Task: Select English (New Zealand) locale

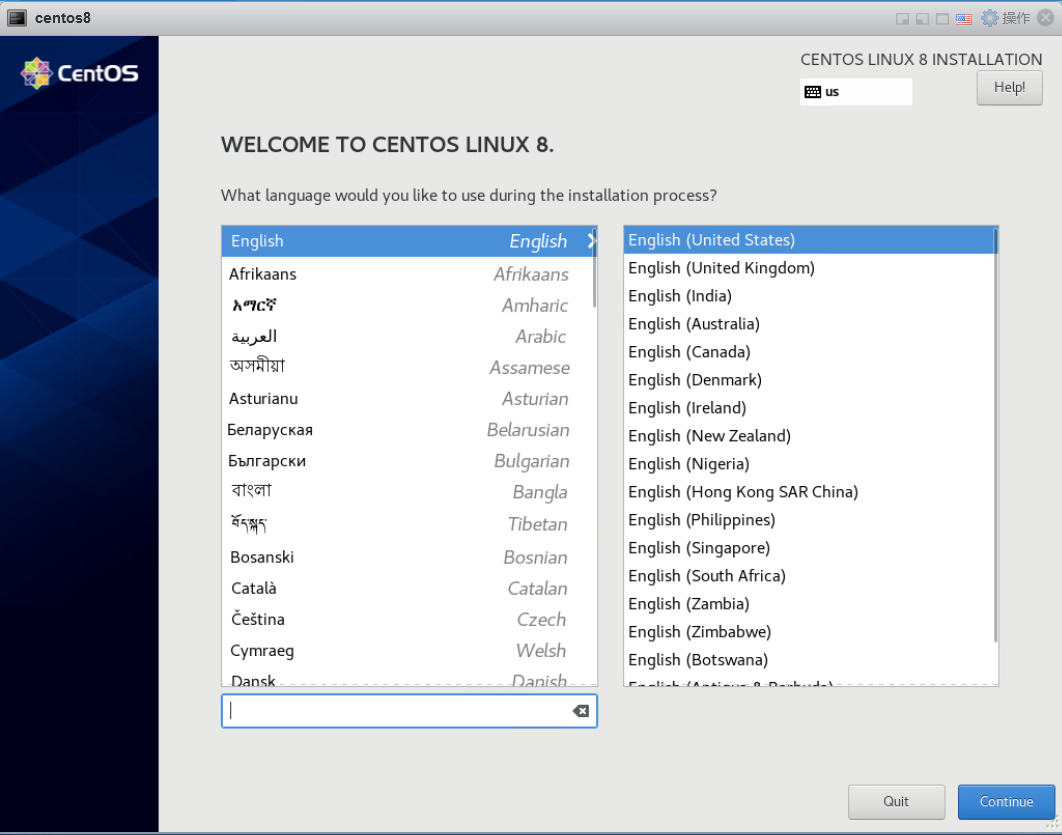Action: coord(809,436)
